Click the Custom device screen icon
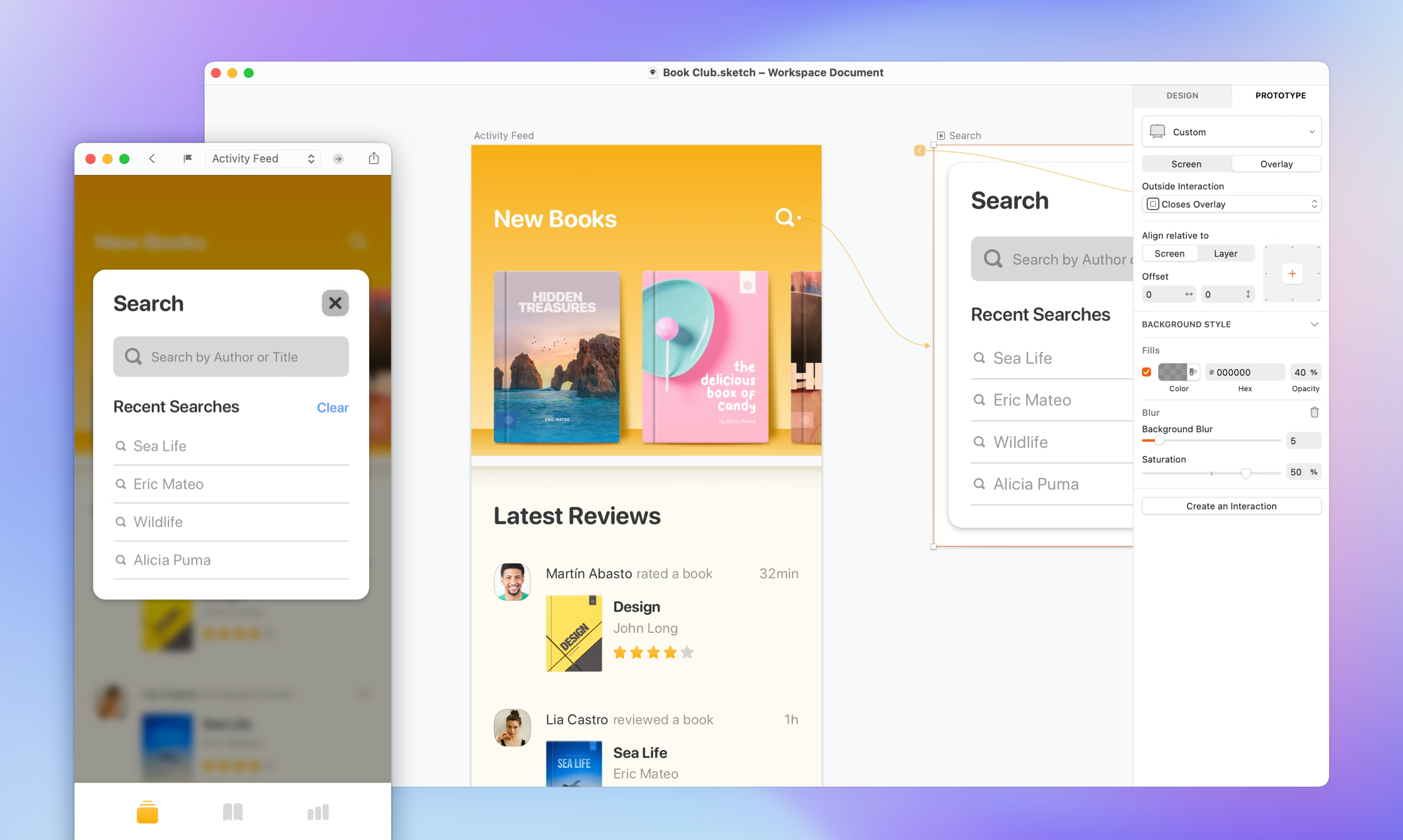Screen dimensions: 1403x840 [1157, 131]
